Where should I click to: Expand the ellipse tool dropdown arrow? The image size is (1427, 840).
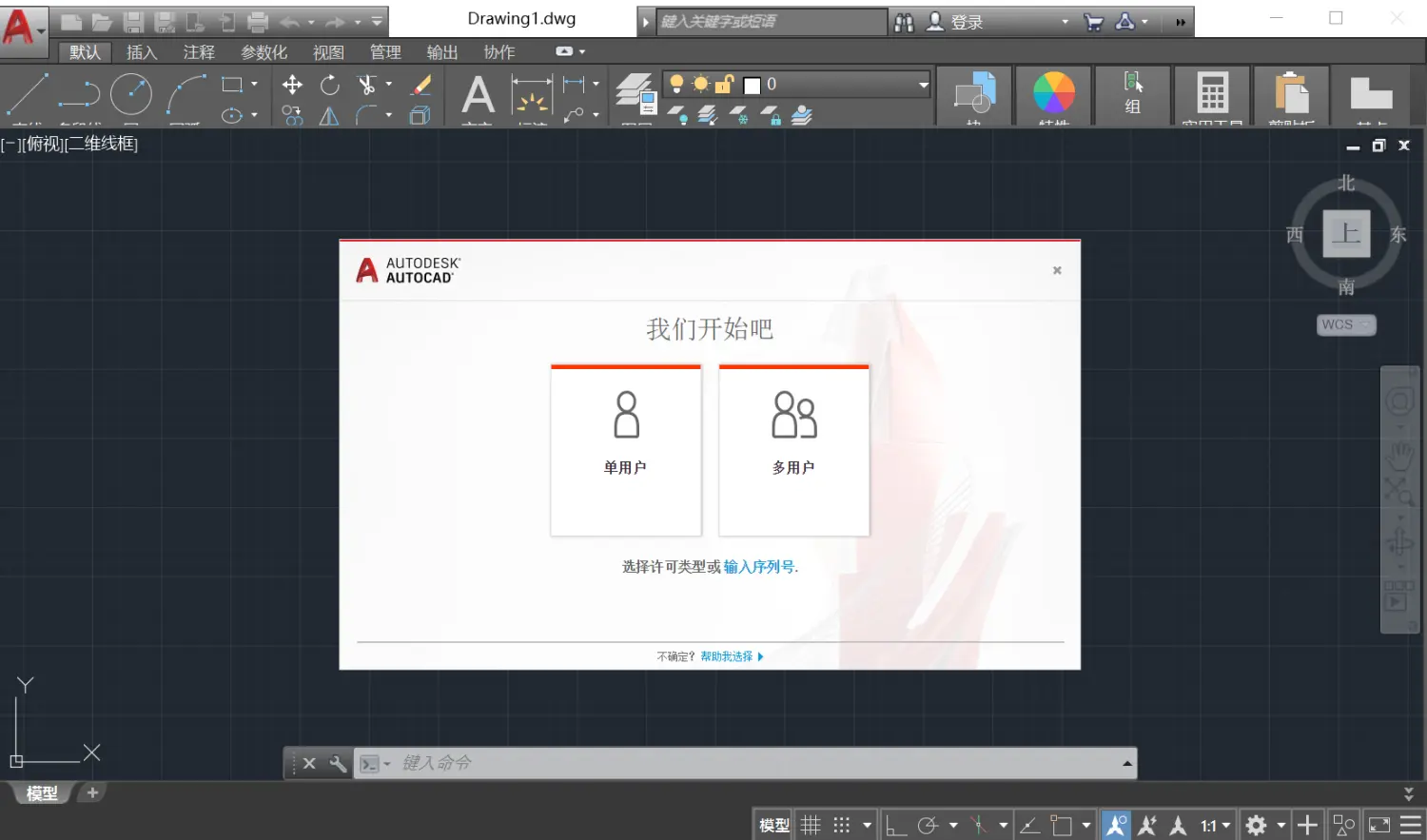pyautogui.click(x=254, y=115)
